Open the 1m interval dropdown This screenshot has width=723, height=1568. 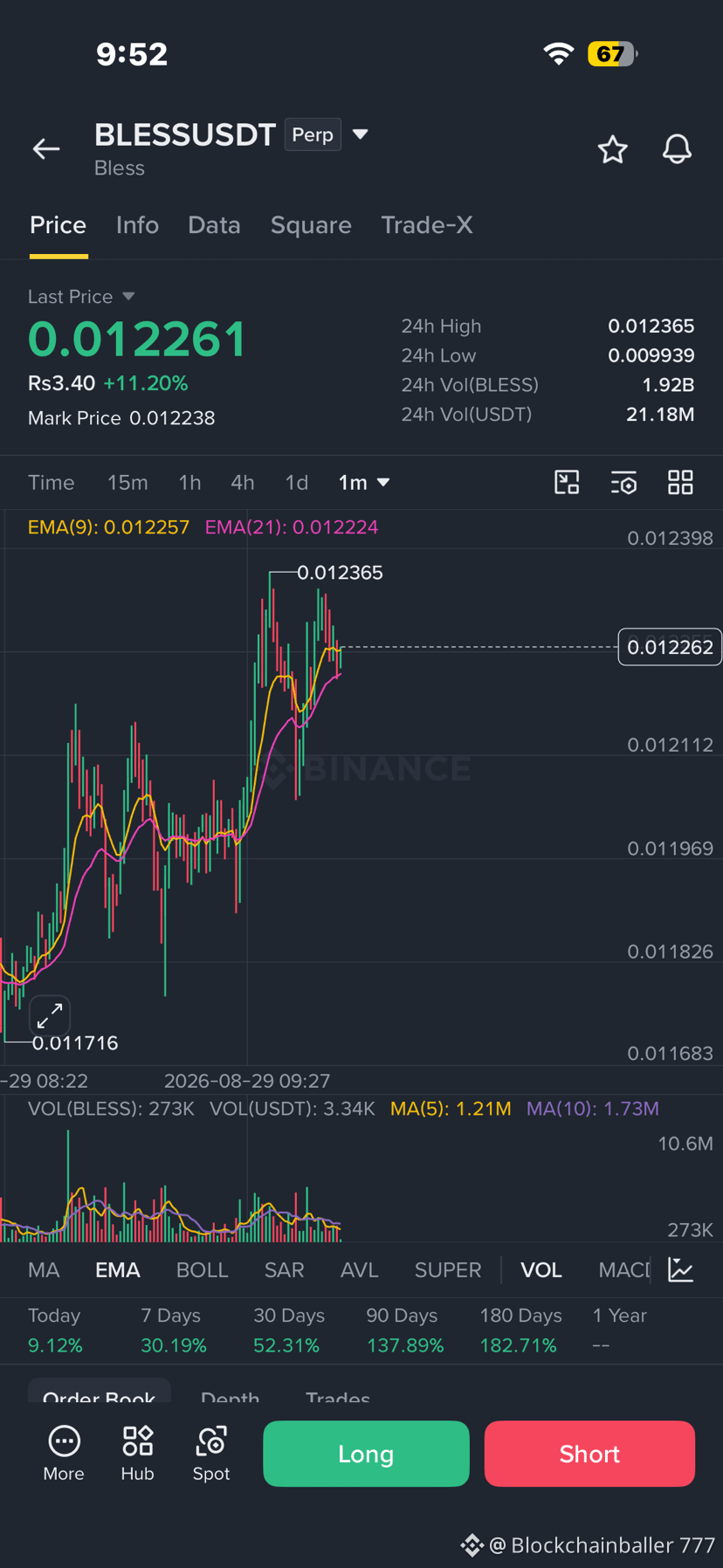pyautogui.click(x=363, y=482)
